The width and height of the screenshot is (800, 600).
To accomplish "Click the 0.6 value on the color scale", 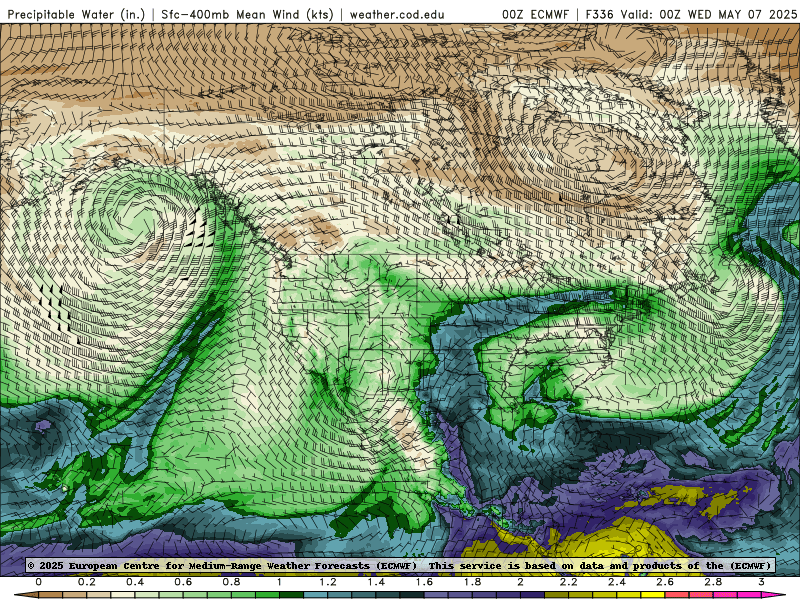I will [183, 582].
